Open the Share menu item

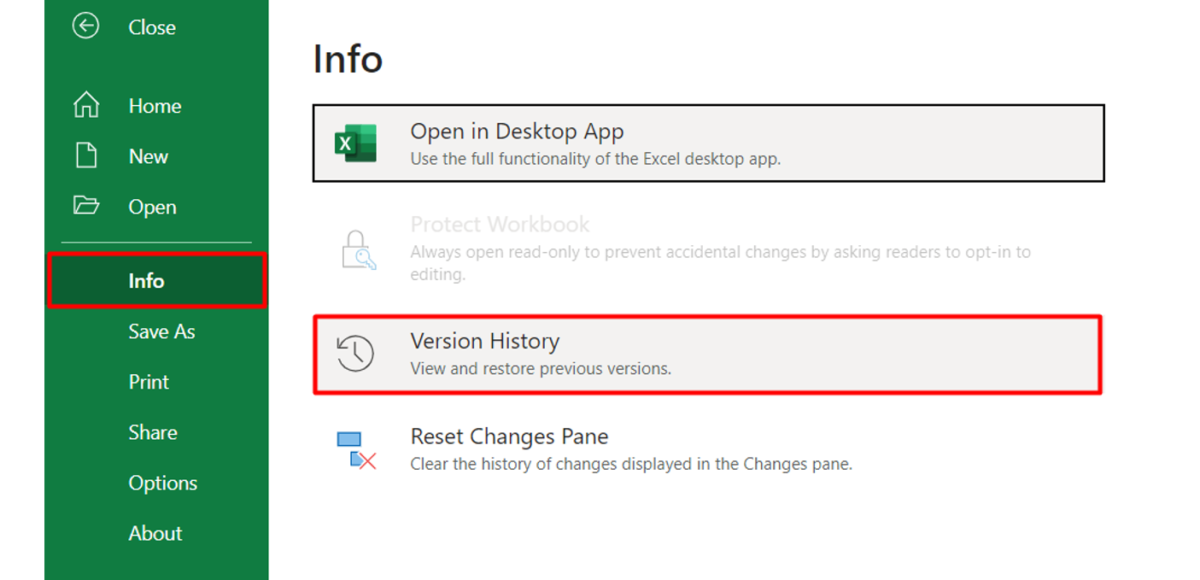click(x=152, y=432)
